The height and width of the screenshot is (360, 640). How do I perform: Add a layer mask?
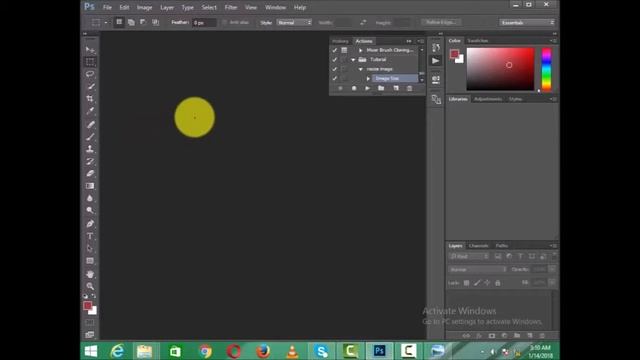coord(492,336)
